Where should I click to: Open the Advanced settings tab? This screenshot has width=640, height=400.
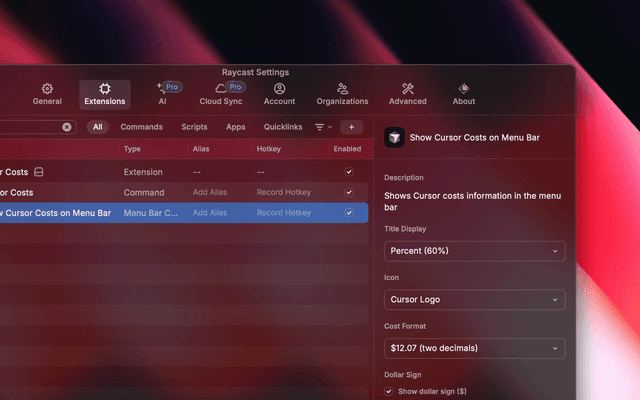(x=407, y=94)
